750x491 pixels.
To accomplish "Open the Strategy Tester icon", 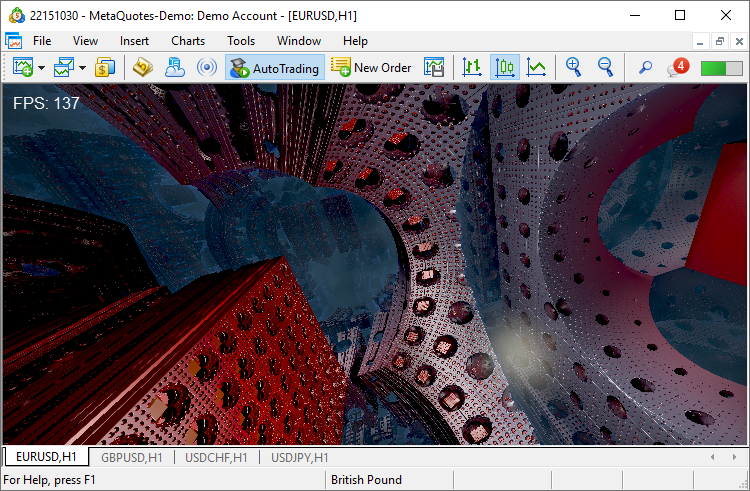I will click(x=433, y=68).
